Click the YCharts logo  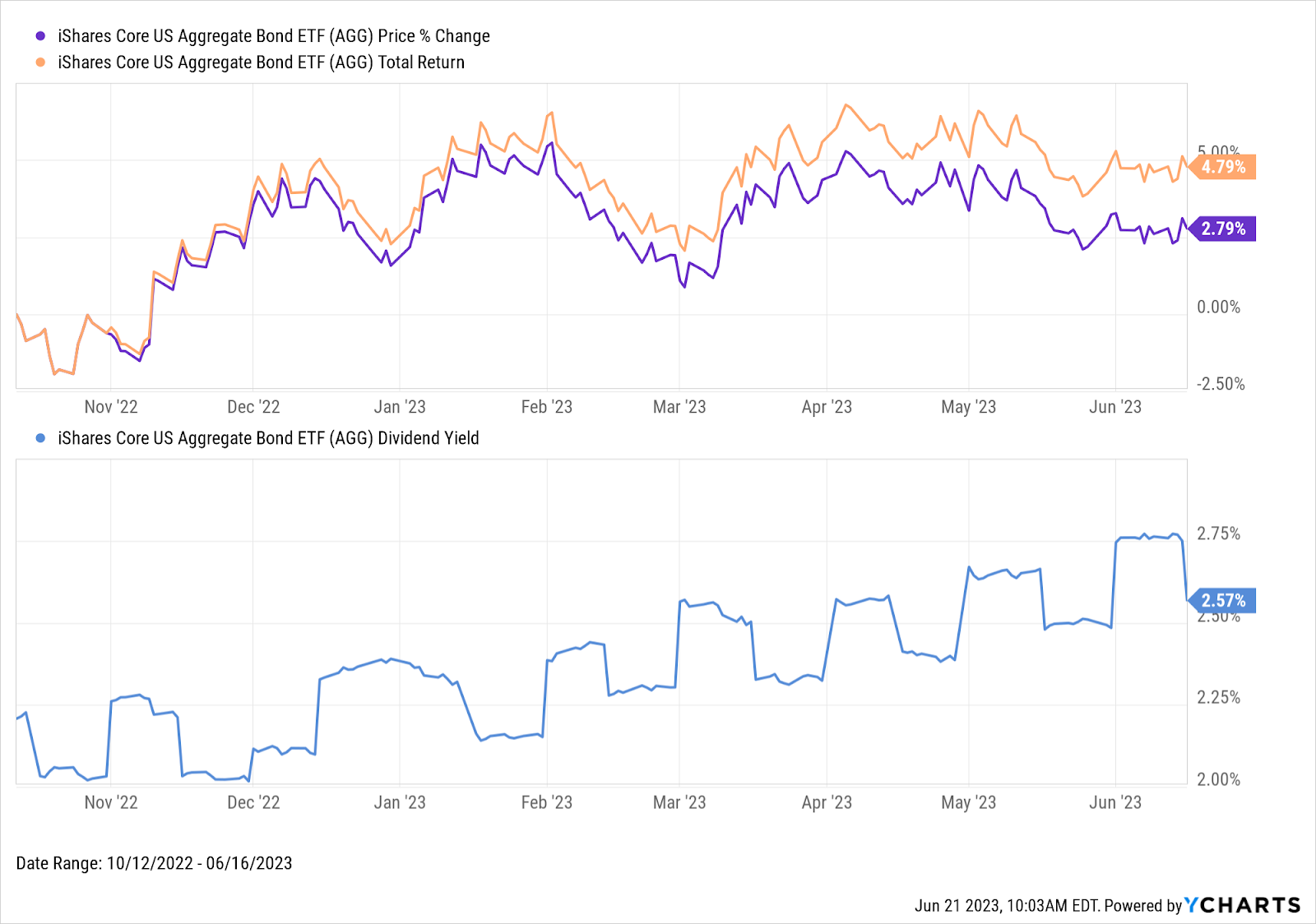tap(1242, 905)
